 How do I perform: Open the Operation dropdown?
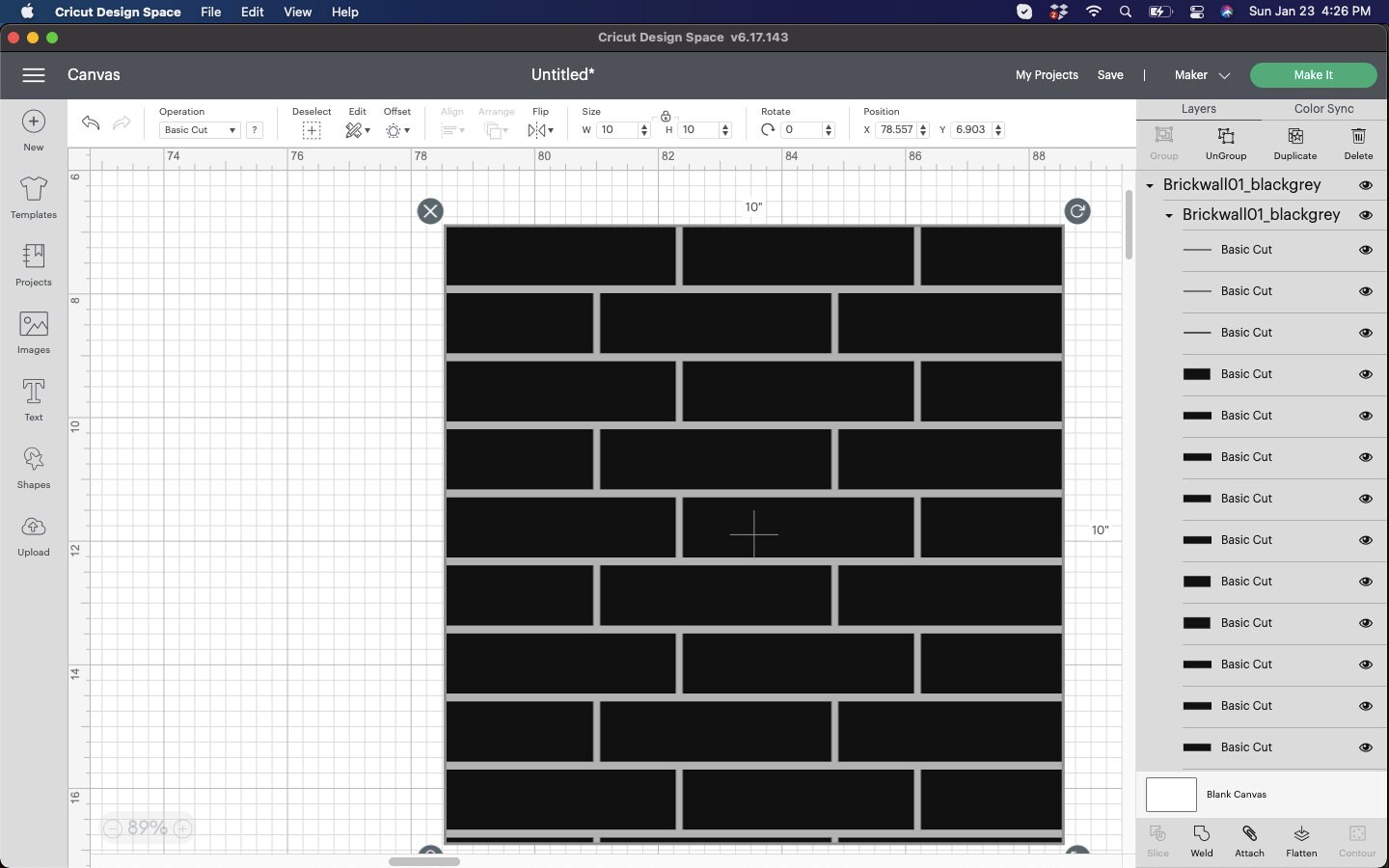click(x=199, y=130)
